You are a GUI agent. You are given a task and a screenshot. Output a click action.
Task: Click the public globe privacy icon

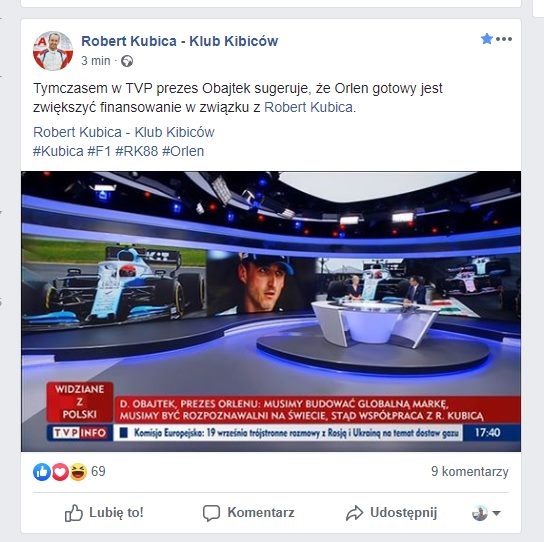127,61
